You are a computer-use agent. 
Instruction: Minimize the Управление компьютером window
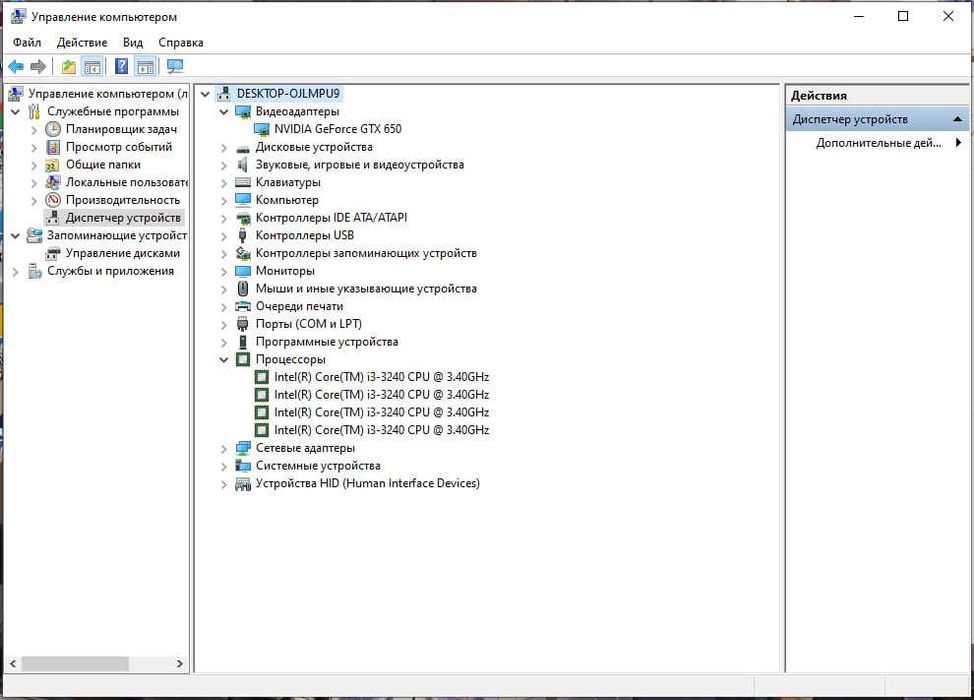pos(859,17)
